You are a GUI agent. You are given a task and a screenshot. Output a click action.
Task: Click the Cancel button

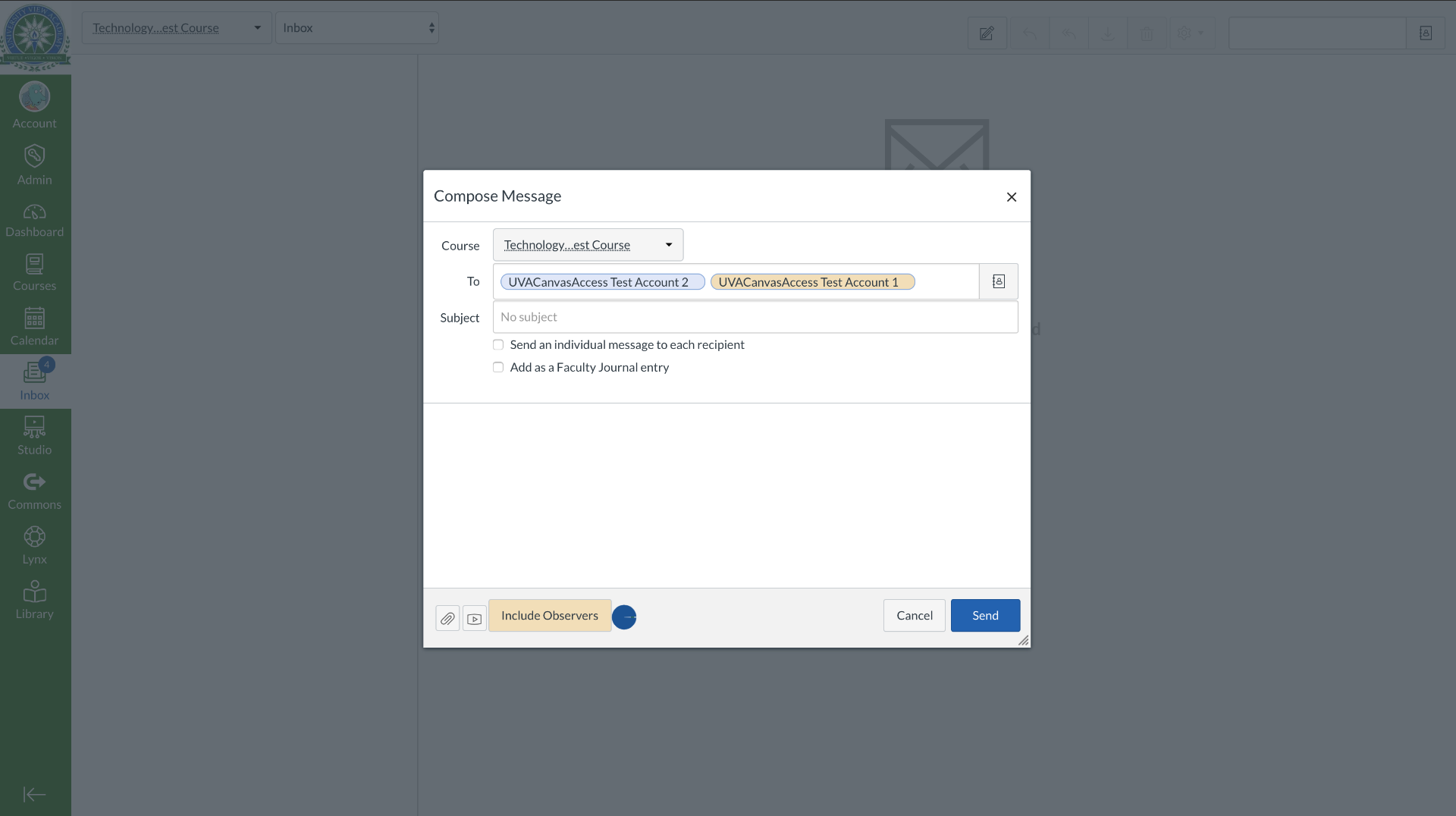click(x=915, y=616)
